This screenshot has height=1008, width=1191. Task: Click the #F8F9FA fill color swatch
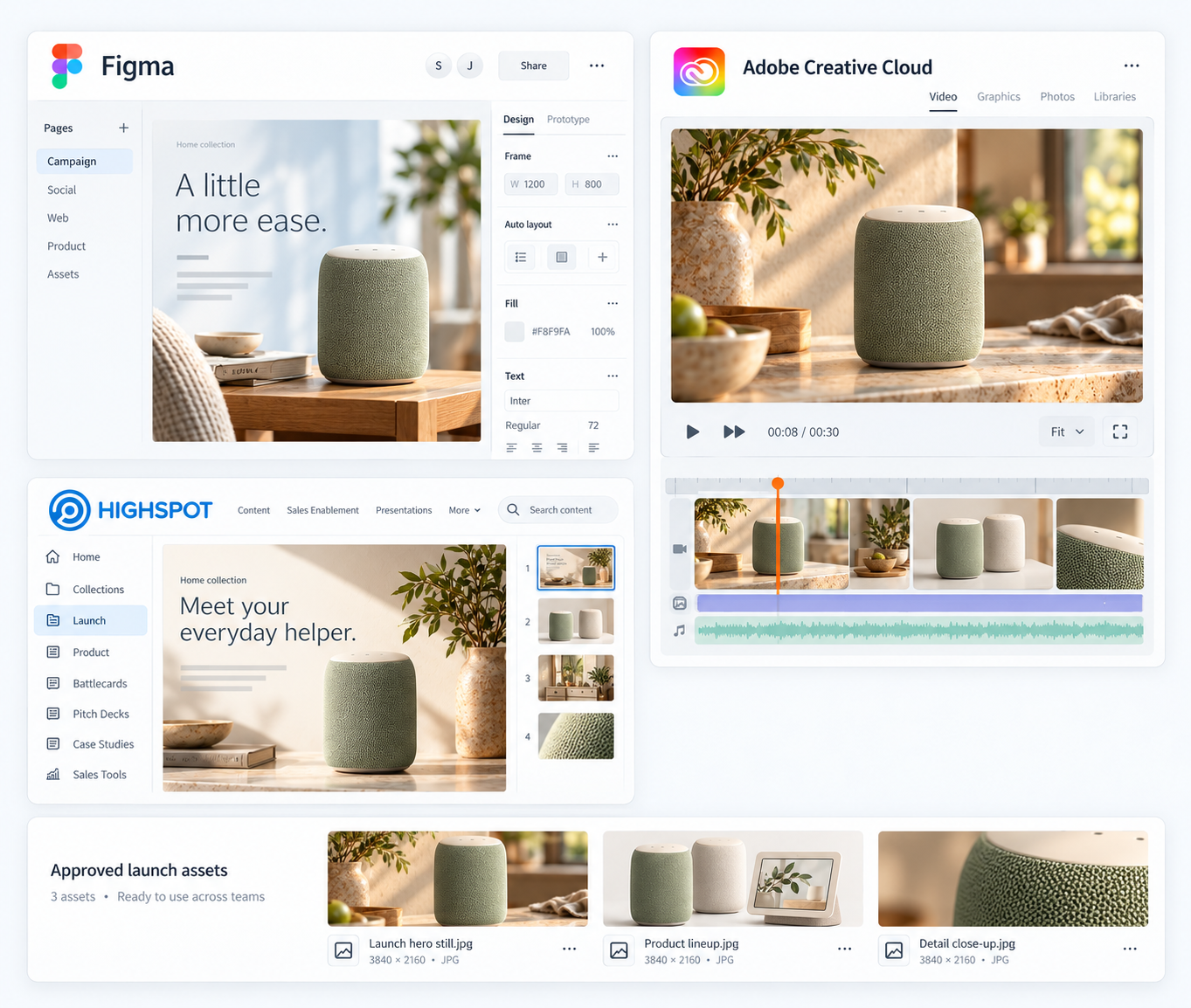pyautogui.click(x=515, y=332)
